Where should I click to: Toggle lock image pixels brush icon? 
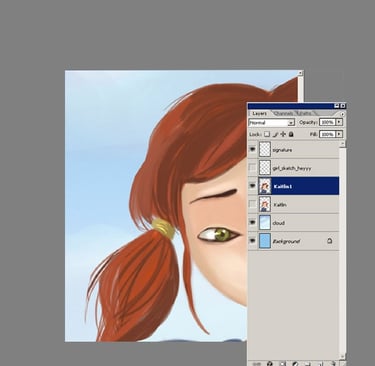tap(275, 134)
